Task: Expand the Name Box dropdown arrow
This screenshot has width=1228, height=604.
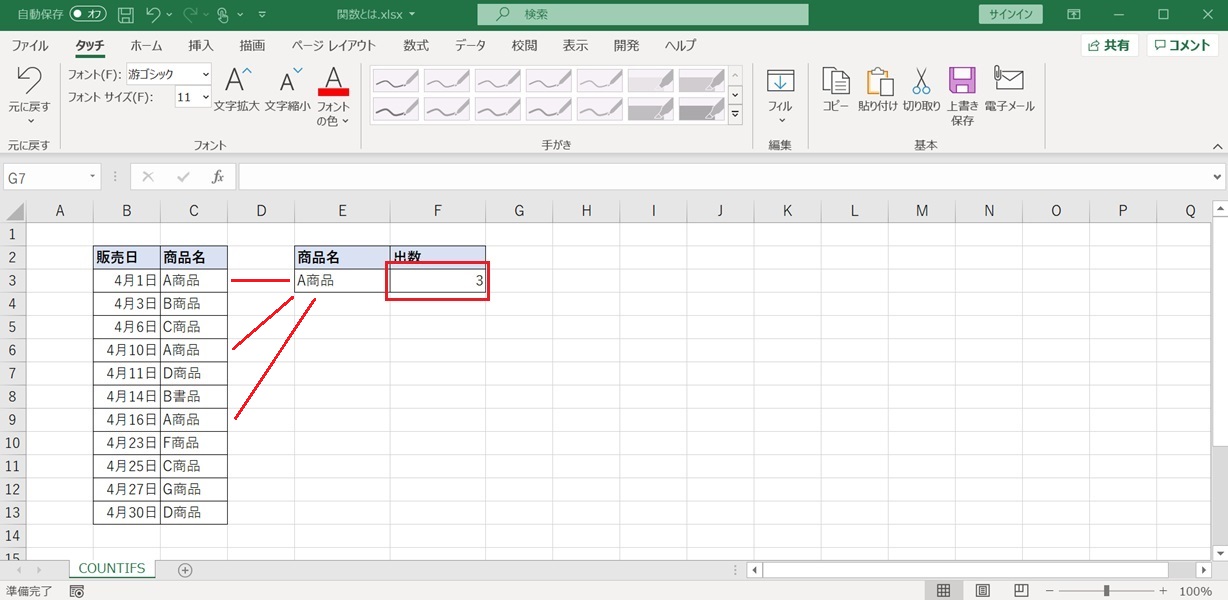Action: pos(93,177)
